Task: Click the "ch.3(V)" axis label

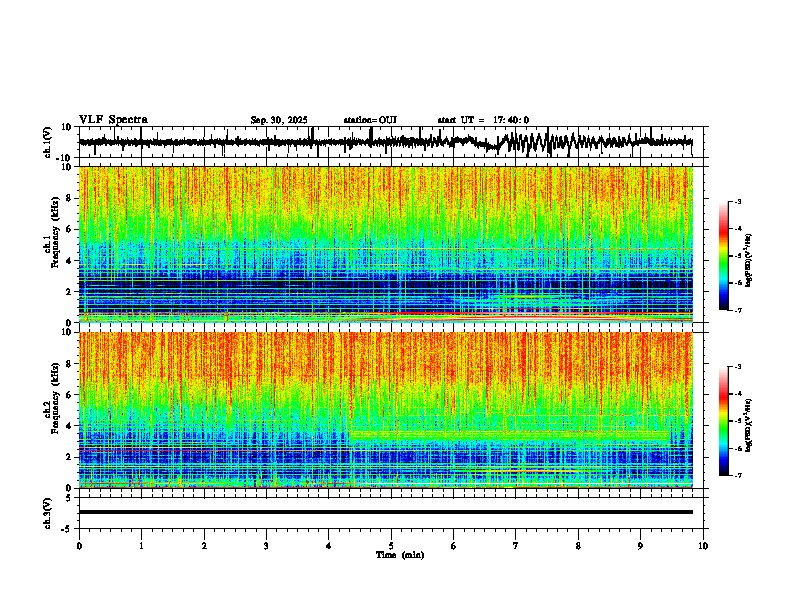Action: pos(48,513)
